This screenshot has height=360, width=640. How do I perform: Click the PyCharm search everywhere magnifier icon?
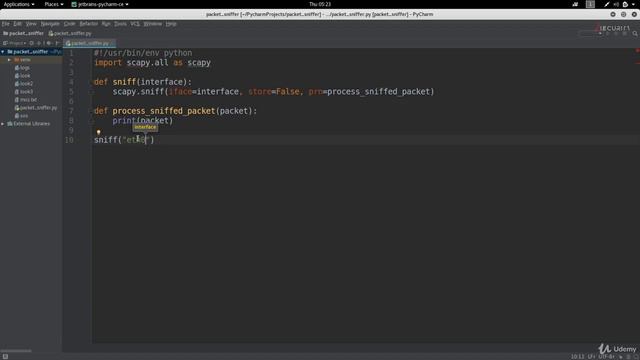pyautogui.click(x=635, y=34)
